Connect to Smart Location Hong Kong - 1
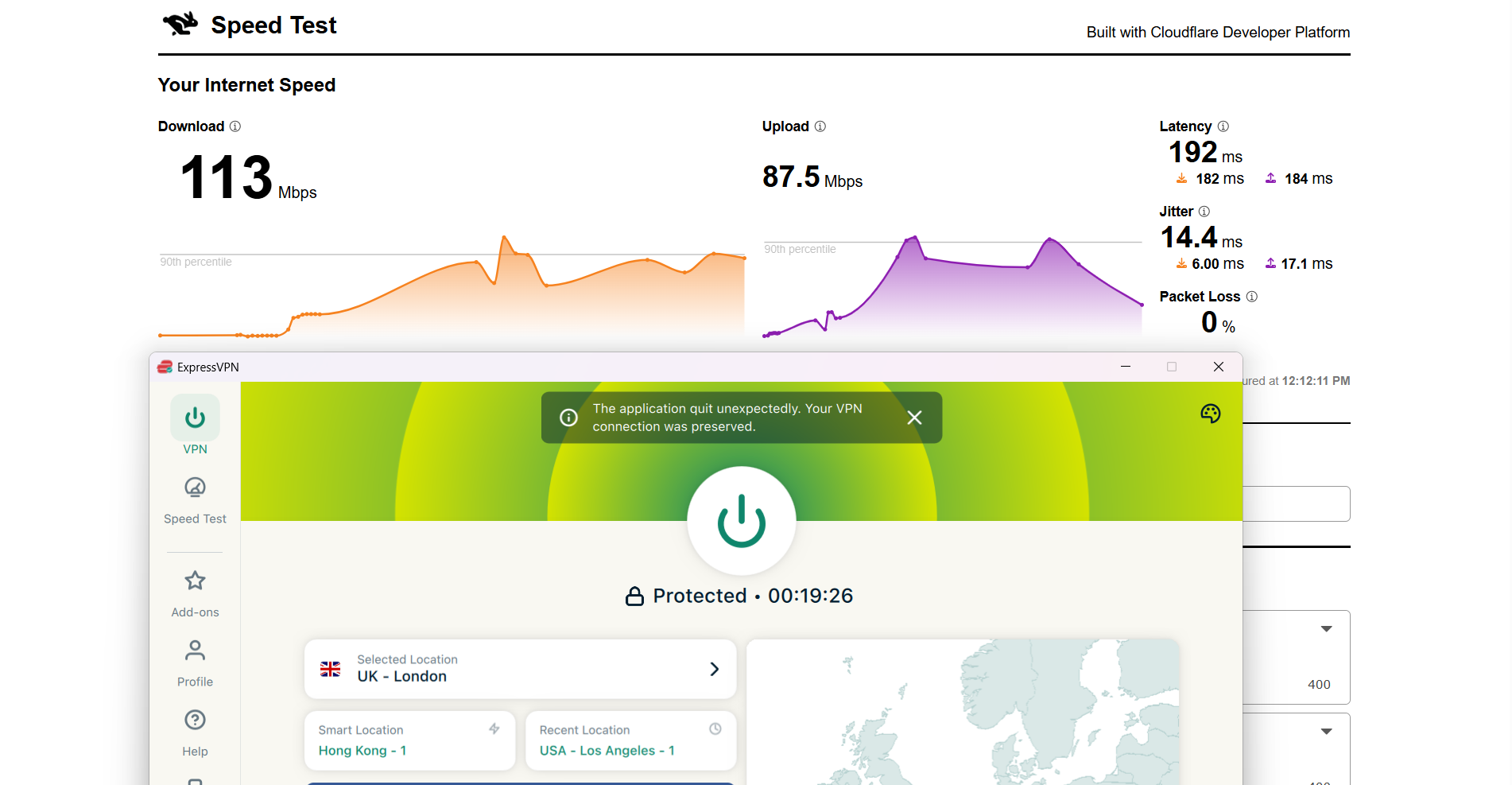1512x785 pixels. click(409, 740)
